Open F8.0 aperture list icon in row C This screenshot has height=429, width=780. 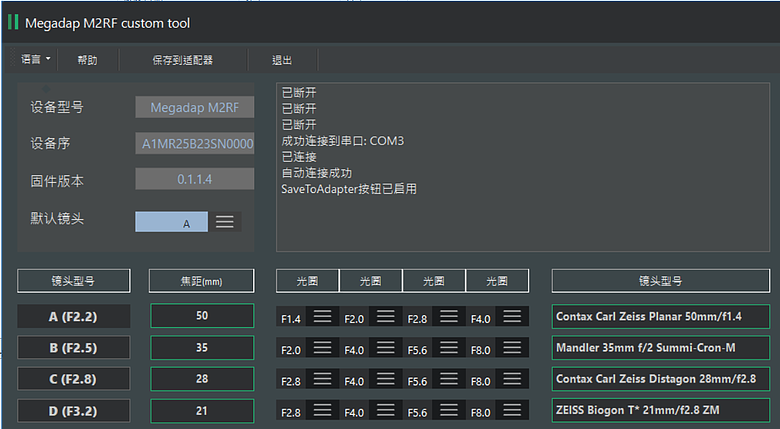512,379
